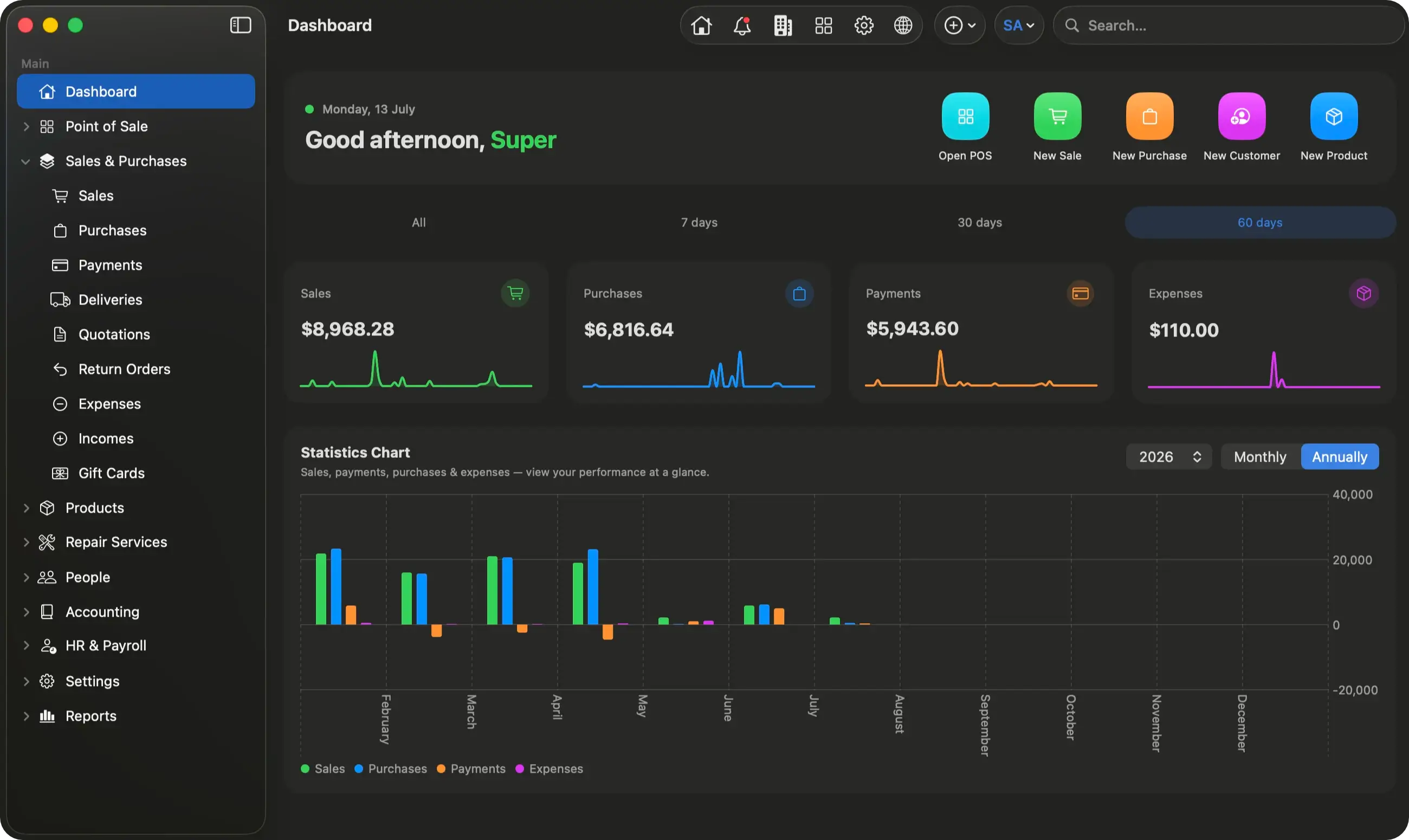Select Dashboard in the sidebar

[x=136, y=91]
